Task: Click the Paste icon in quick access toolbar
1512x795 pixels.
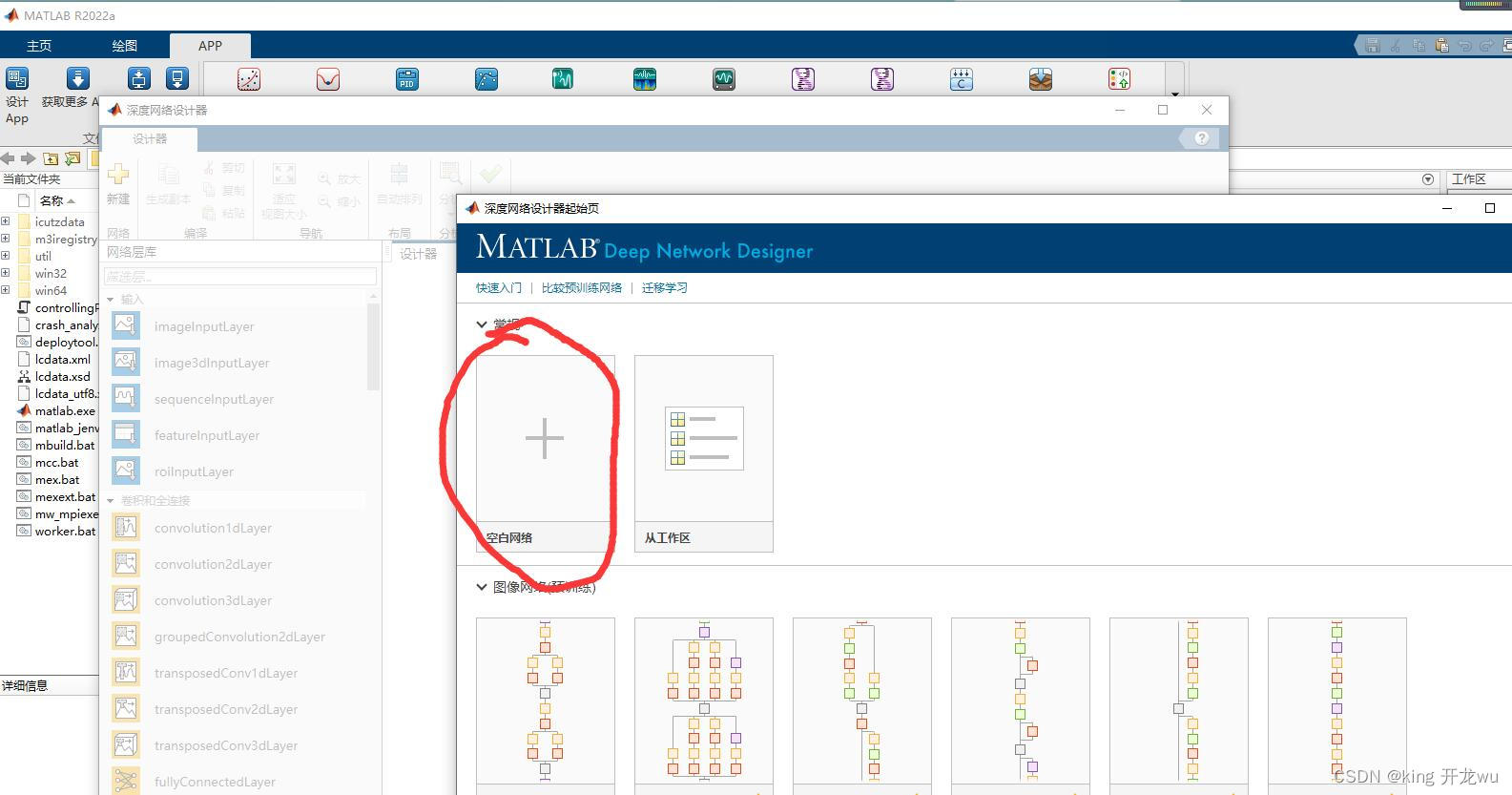Action: pyautogui.click(x=1441, y=46)
